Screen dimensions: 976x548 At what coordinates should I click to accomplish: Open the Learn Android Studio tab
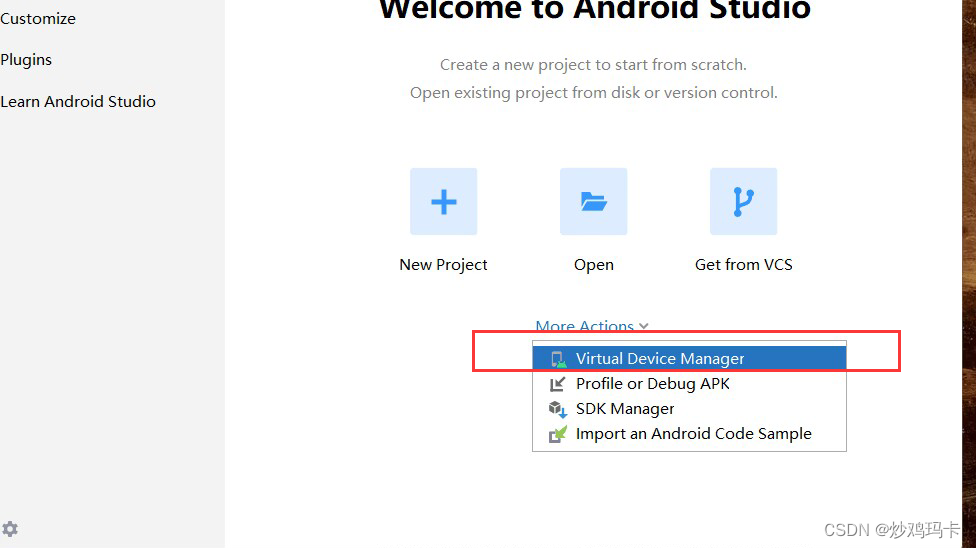click(x=78, y=102)
